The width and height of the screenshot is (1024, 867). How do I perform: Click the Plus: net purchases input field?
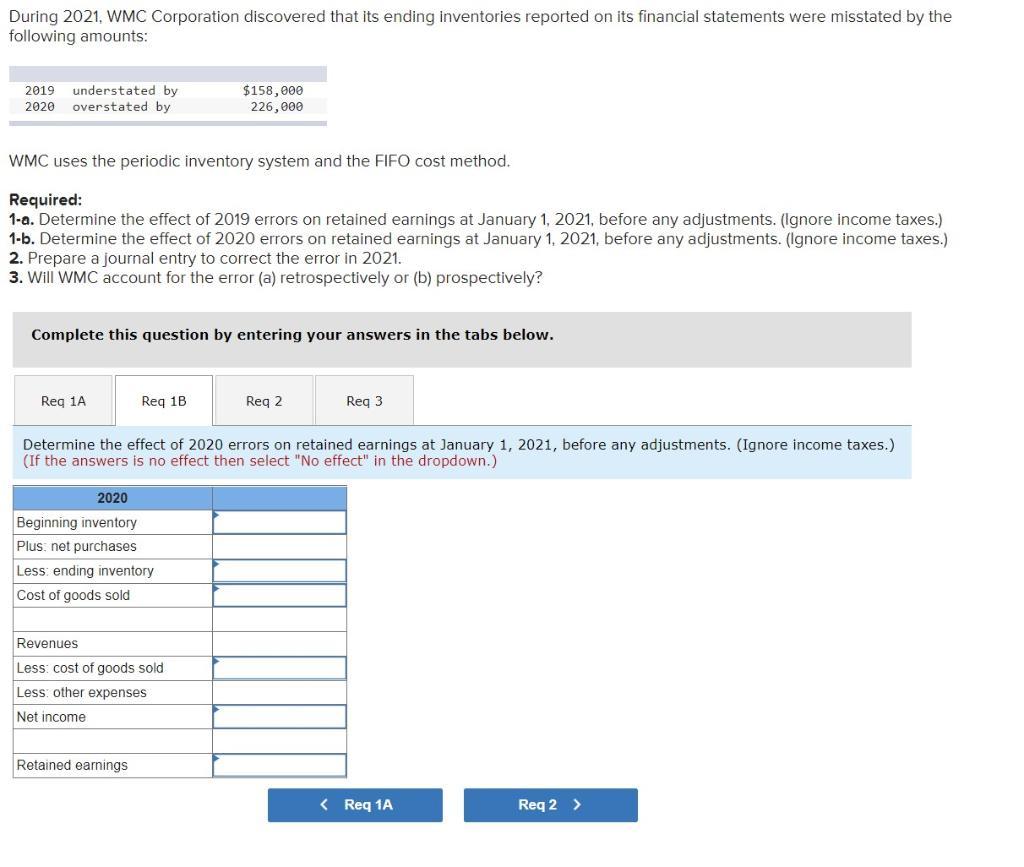278,546
